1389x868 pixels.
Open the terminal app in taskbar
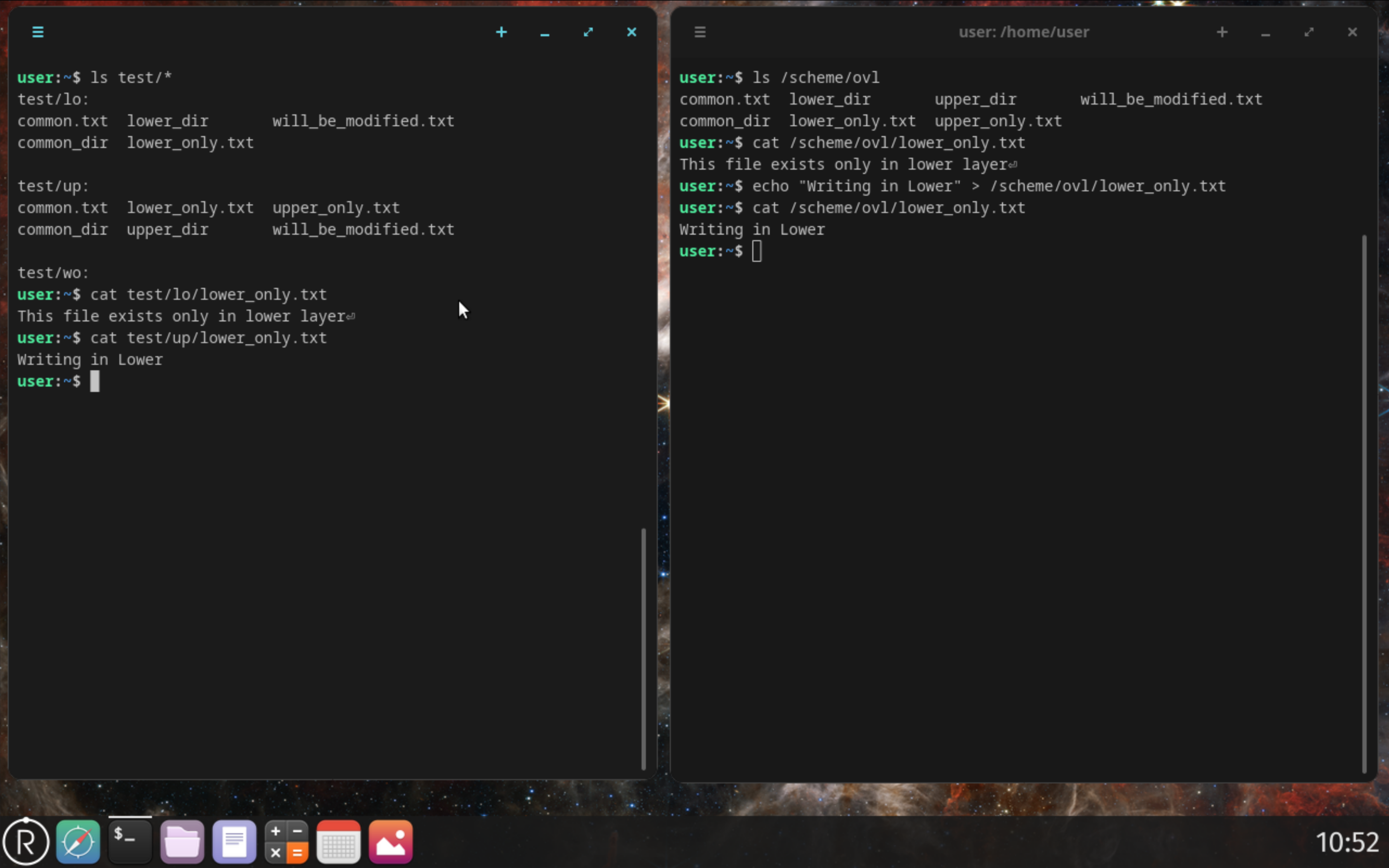pos(130,841)
